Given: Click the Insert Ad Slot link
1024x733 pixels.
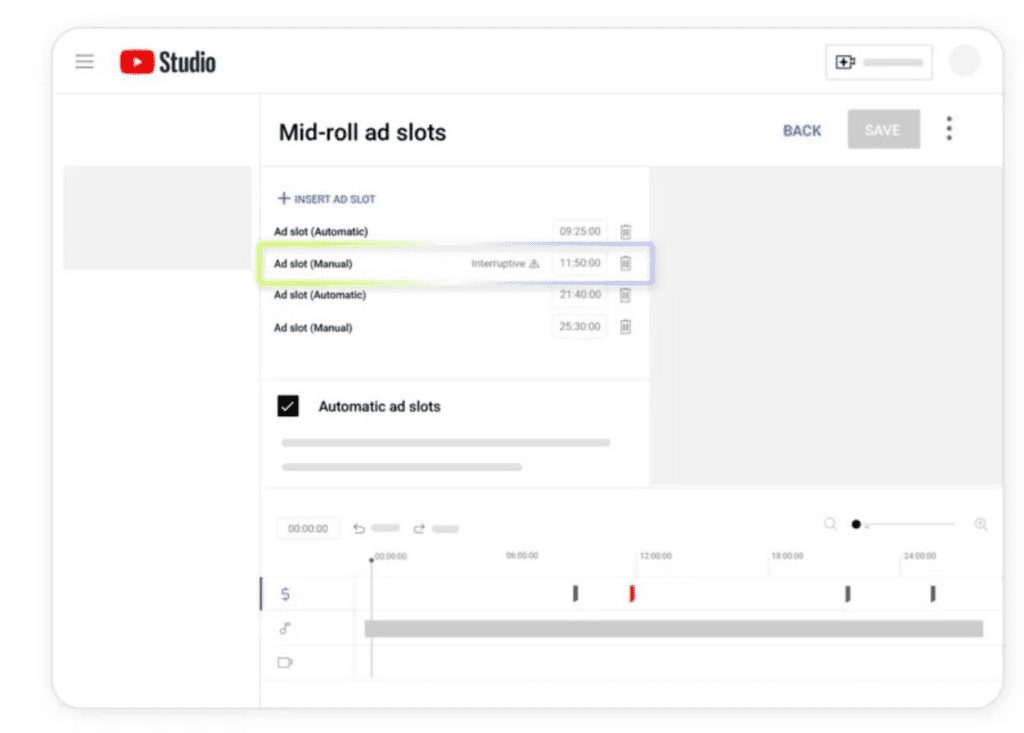Looking at the screenshot, I should pos(326,199).
